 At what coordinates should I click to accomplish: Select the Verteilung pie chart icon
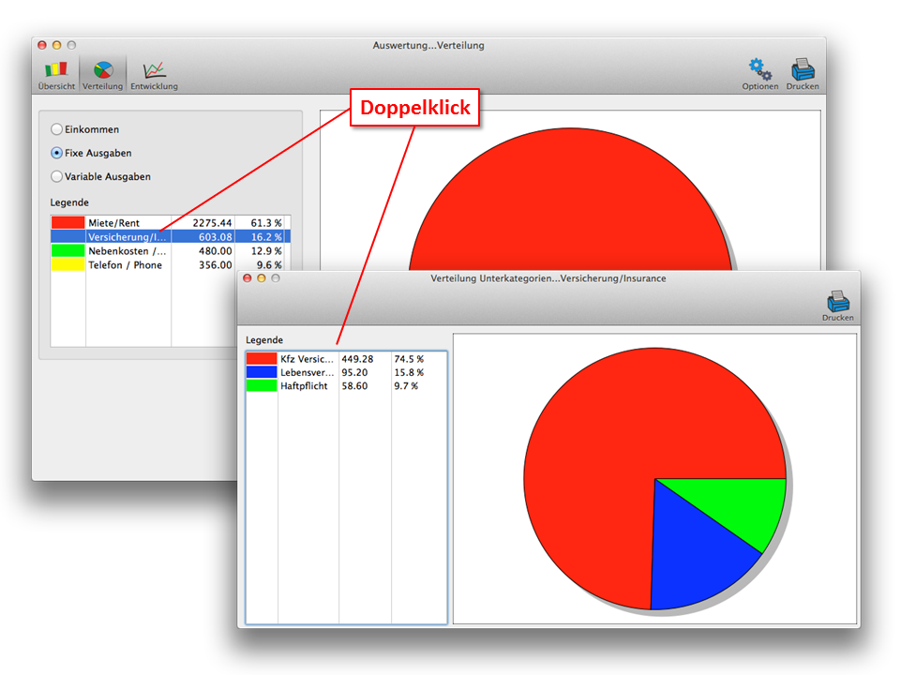103,73
